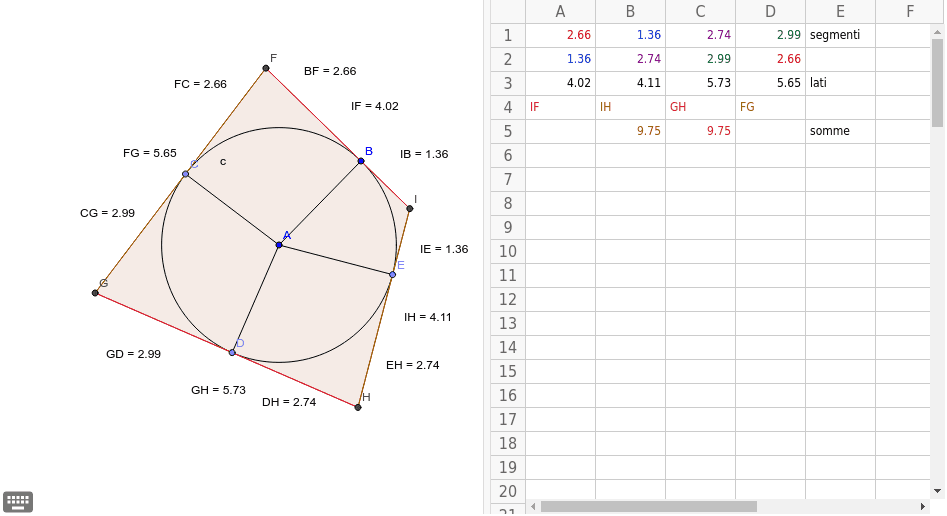Screen dimensions: 947x516
Task: Click cell B5 with value 9.75
Action: coord(631,131)
